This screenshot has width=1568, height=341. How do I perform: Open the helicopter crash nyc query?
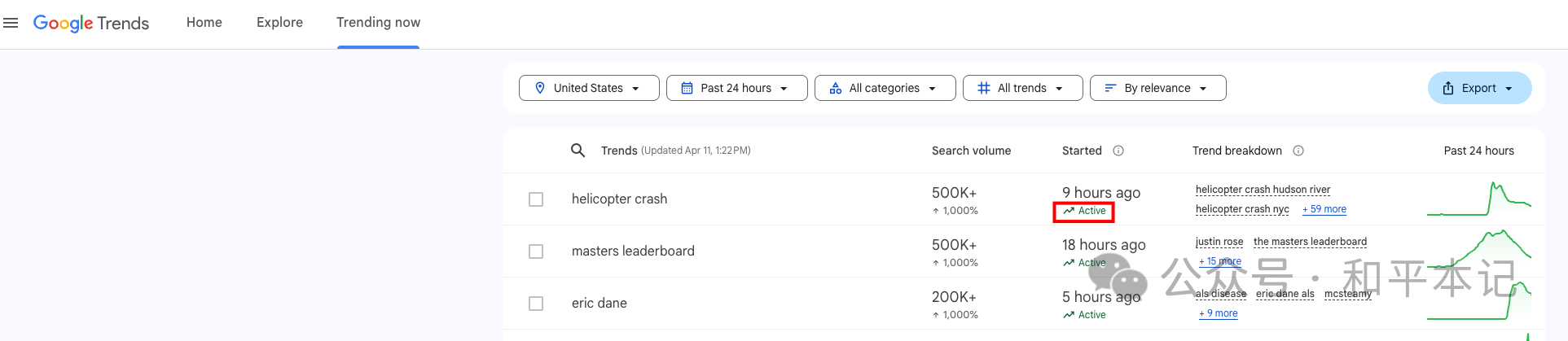[x=1242, y=209]
